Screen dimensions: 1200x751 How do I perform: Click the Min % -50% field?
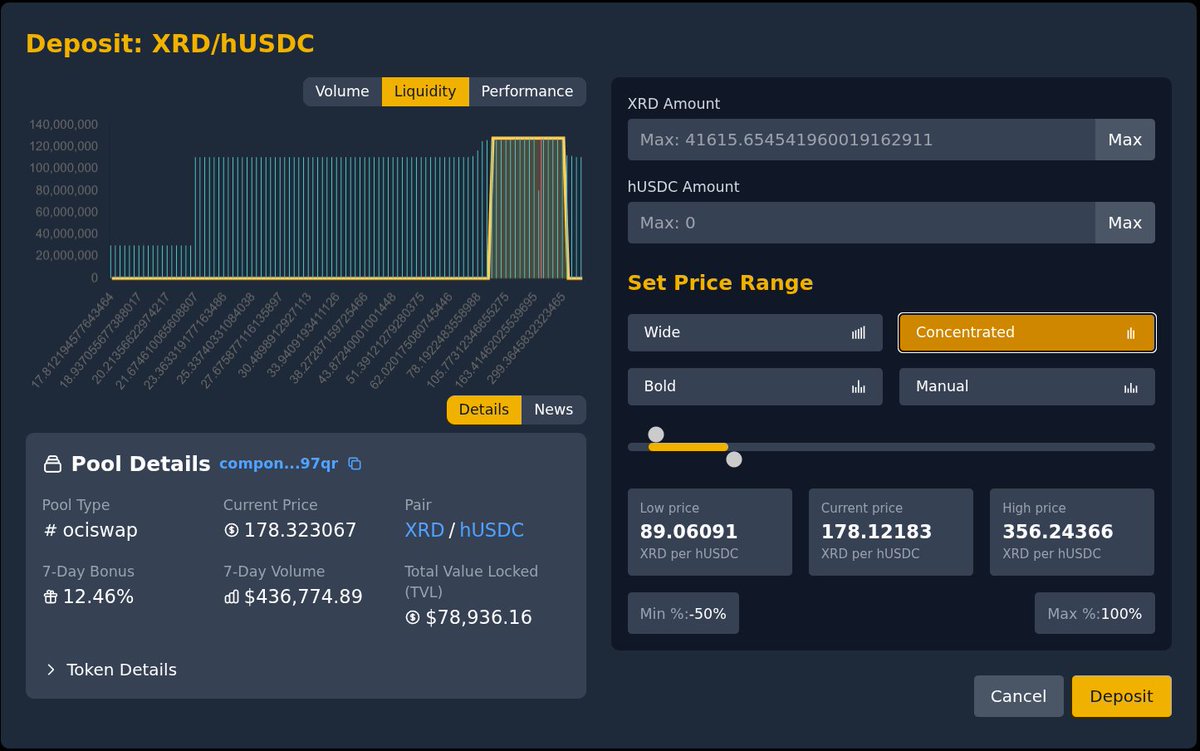click(683, 613)
